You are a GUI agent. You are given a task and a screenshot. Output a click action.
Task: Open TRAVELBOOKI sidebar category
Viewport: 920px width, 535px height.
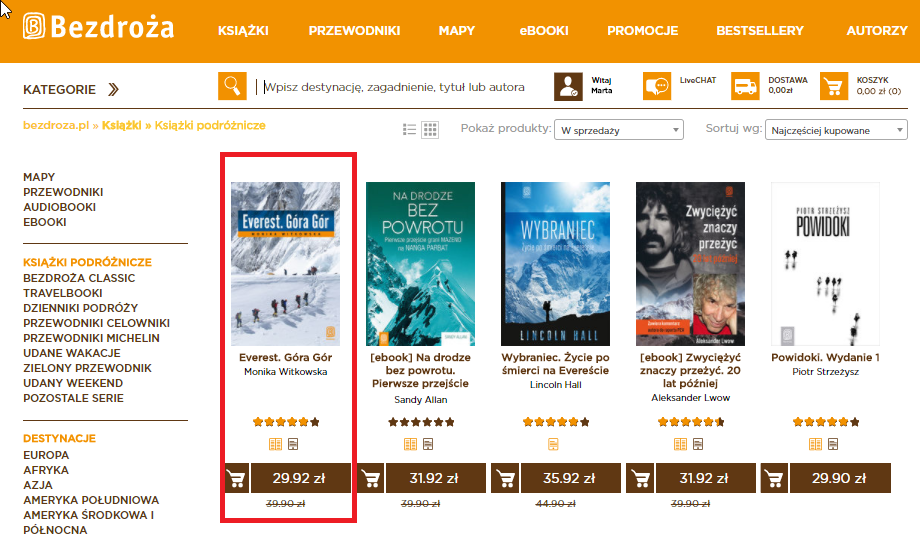[63, 293]
